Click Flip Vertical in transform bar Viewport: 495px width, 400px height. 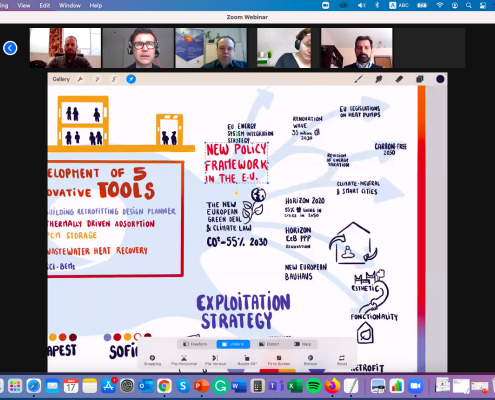215,360
